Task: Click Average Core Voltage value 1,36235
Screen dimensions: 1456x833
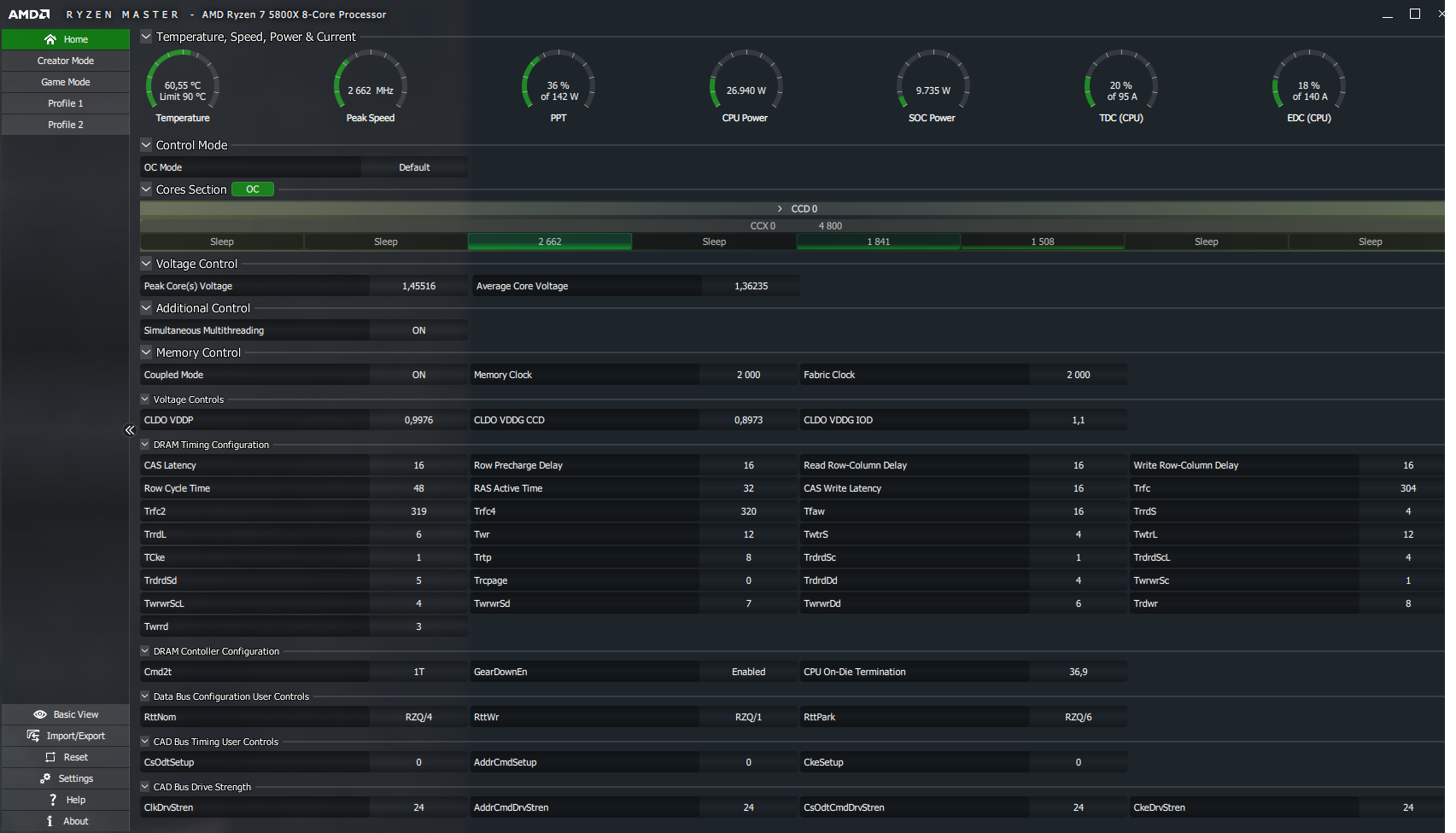Action: point(751,286)
